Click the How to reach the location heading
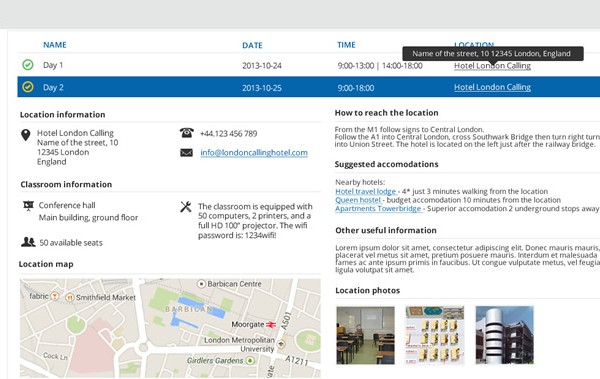 pos(386,113)
